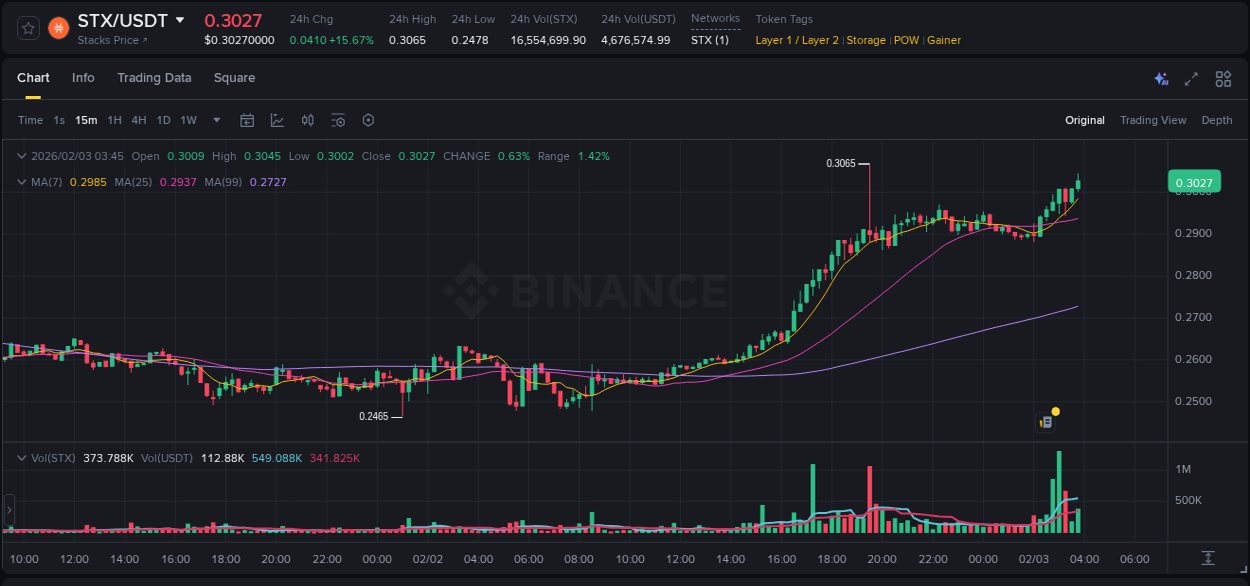
Task: Open the indicator settings icon on the toolbar
Action: point(338,120)
